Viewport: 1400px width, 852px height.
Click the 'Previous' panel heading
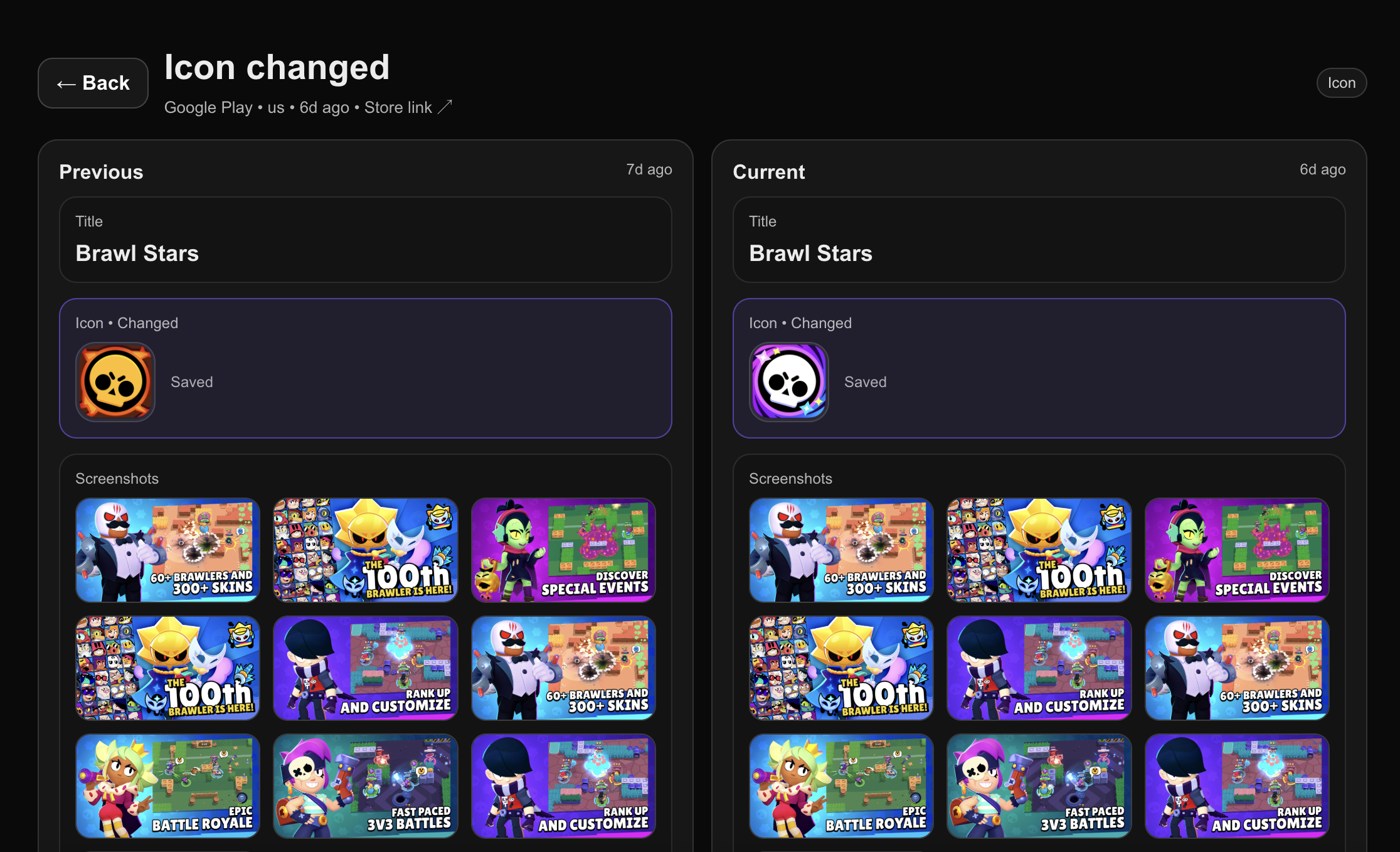click(x=101, y=172)
